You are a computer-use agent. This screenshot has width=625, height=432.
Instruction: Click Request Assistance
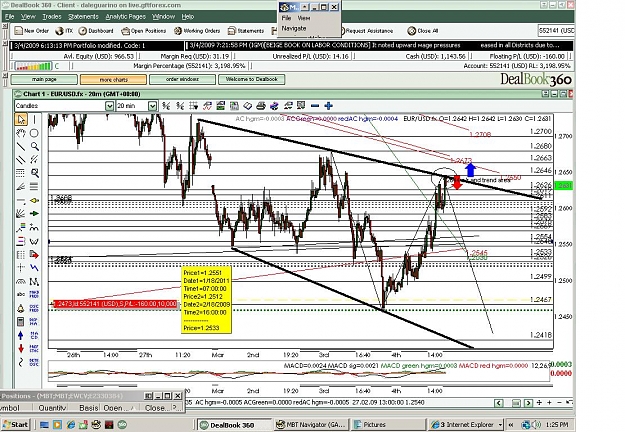tap(367, 31)
